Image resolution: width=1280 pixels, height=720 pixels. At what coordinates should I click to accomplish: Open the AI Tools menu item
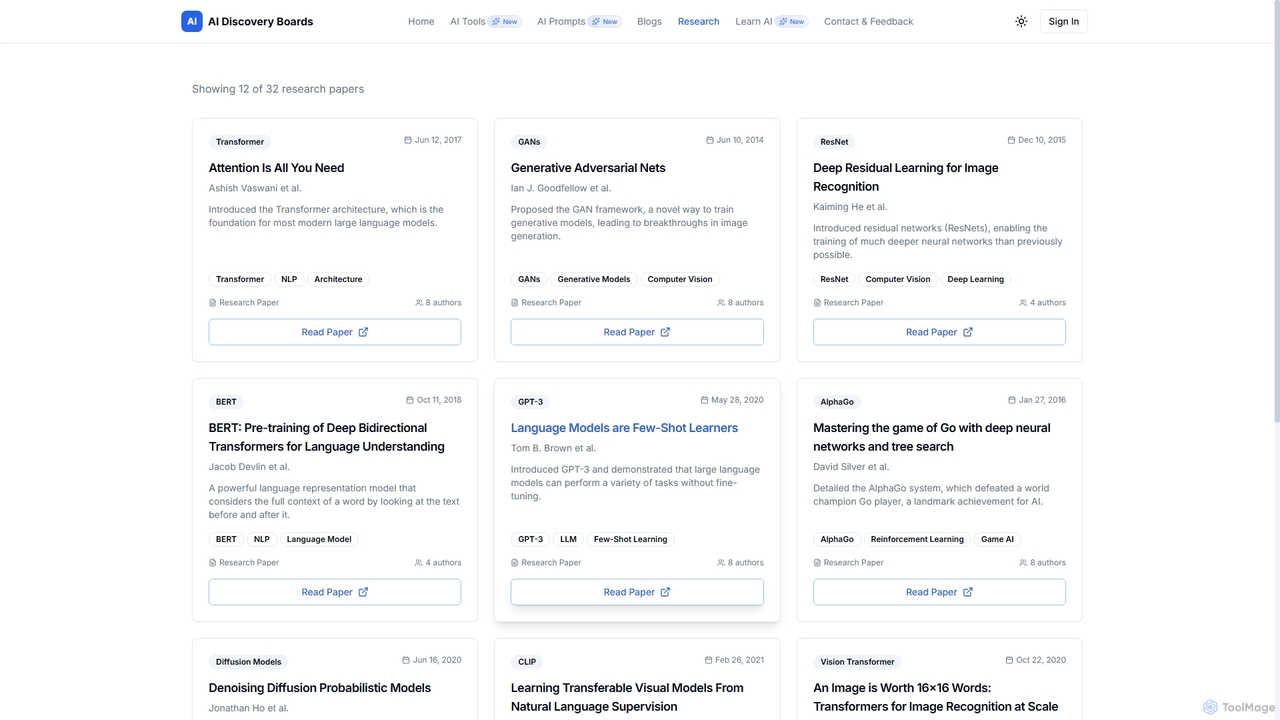click(x=485, y=21)
